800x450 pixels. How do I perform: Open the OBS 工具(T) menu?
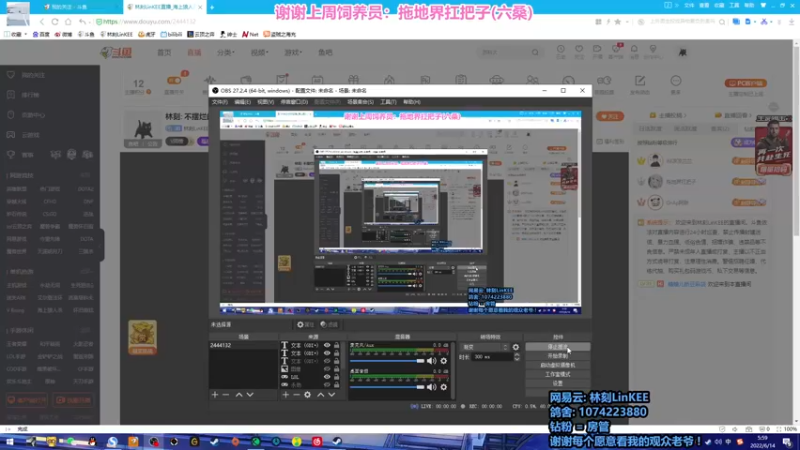tap(388, 102)
